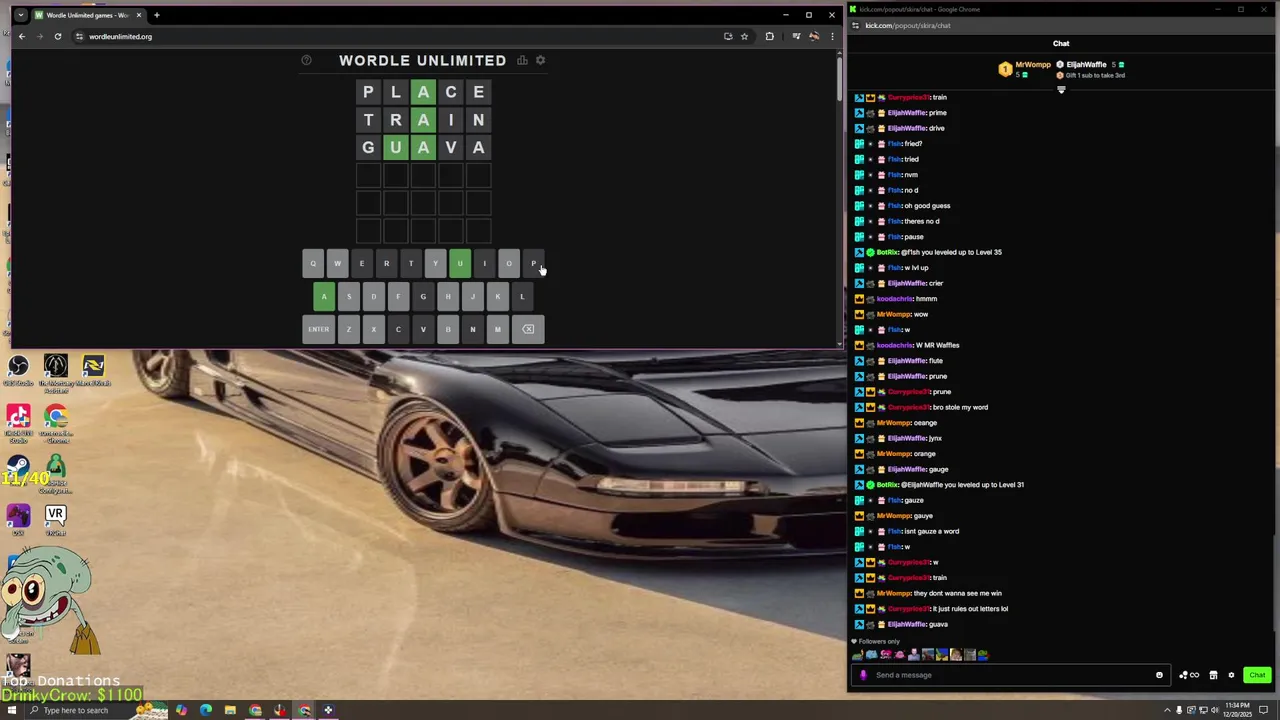Open the Wordle statistics bar chart icon
1280x720 pixels.
tap(522, 60)
